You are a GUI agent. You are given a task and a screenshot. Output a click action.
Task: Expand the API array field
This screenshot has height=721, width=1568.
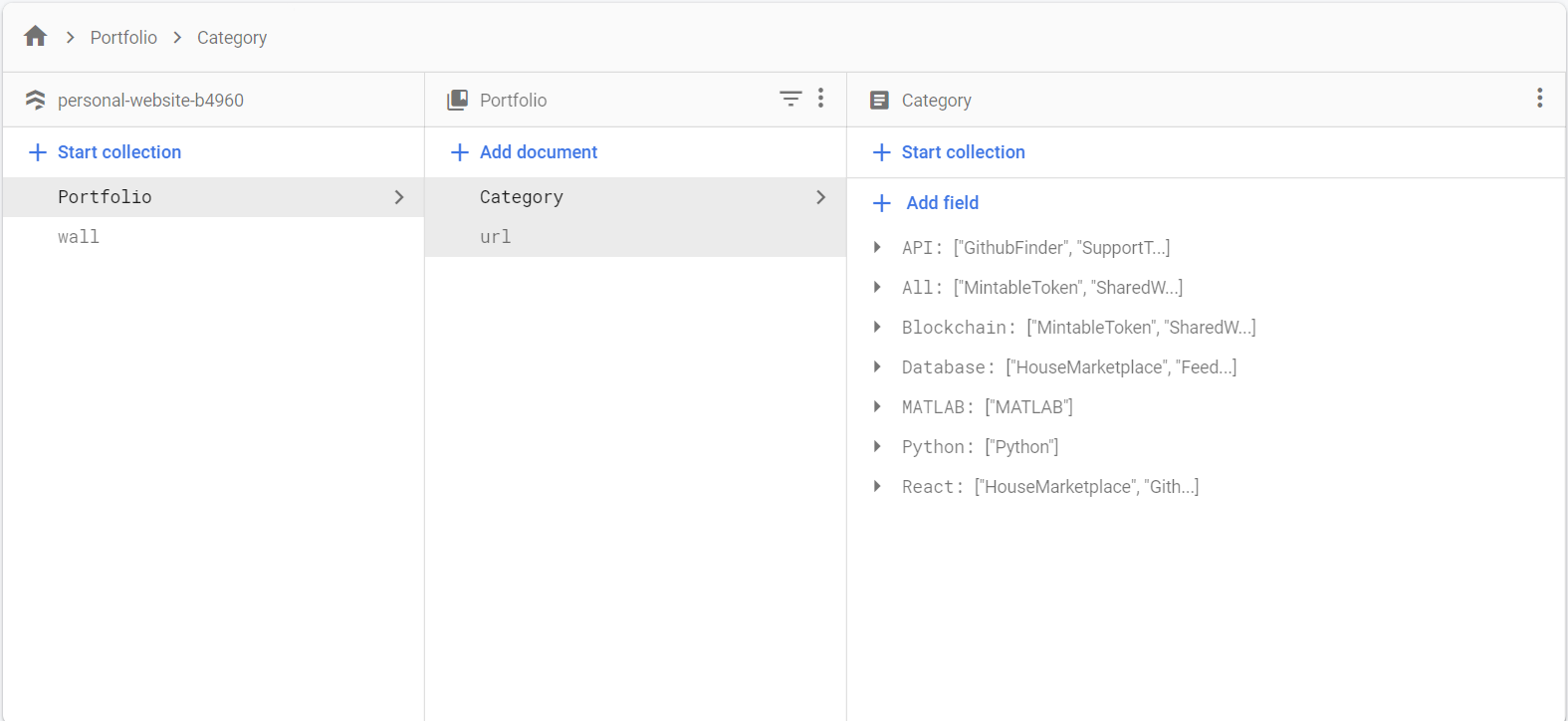[877, 247]
